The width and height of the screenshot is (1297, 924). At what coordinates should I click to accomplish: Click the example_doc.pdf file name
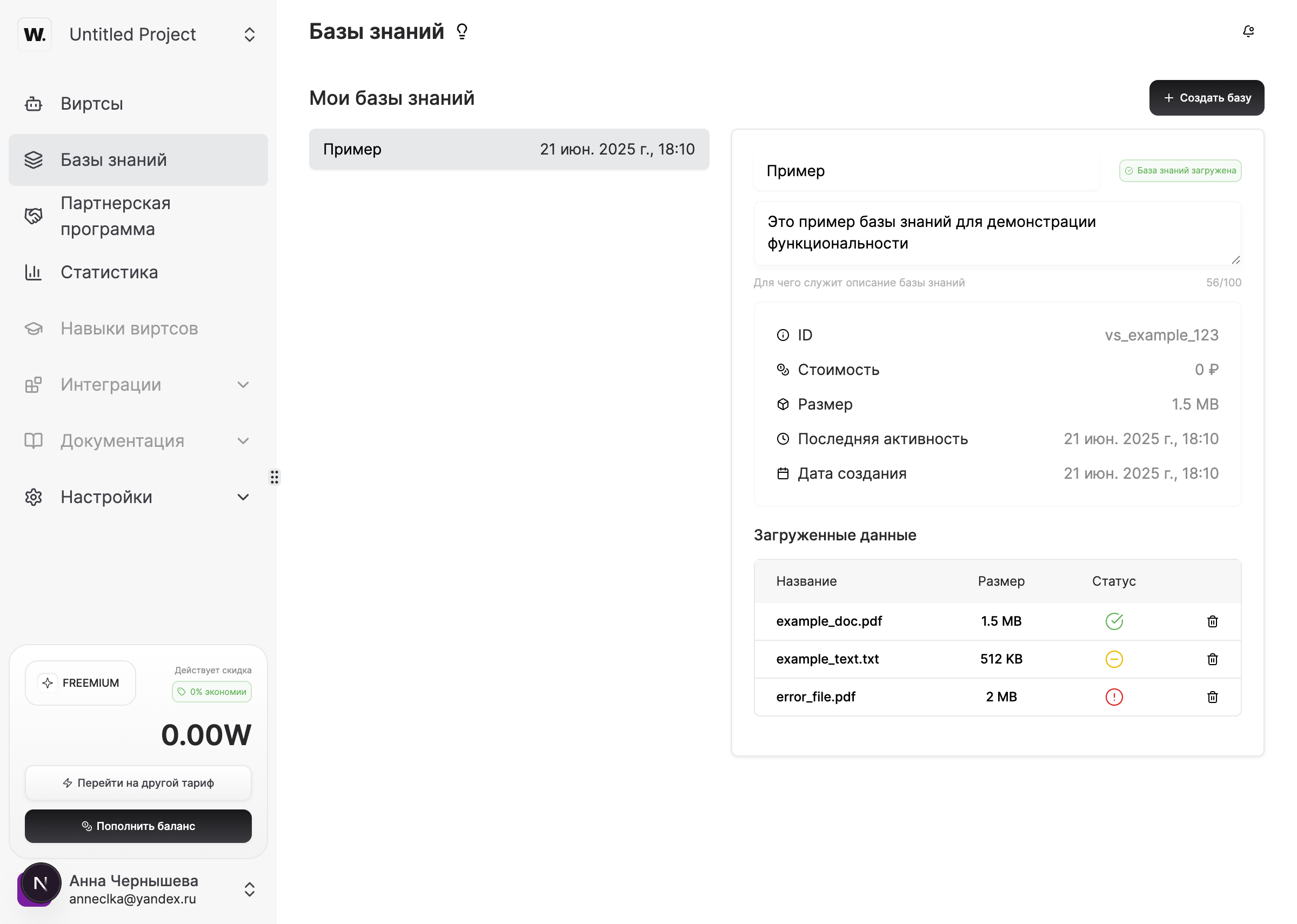(x=829, y=621)
